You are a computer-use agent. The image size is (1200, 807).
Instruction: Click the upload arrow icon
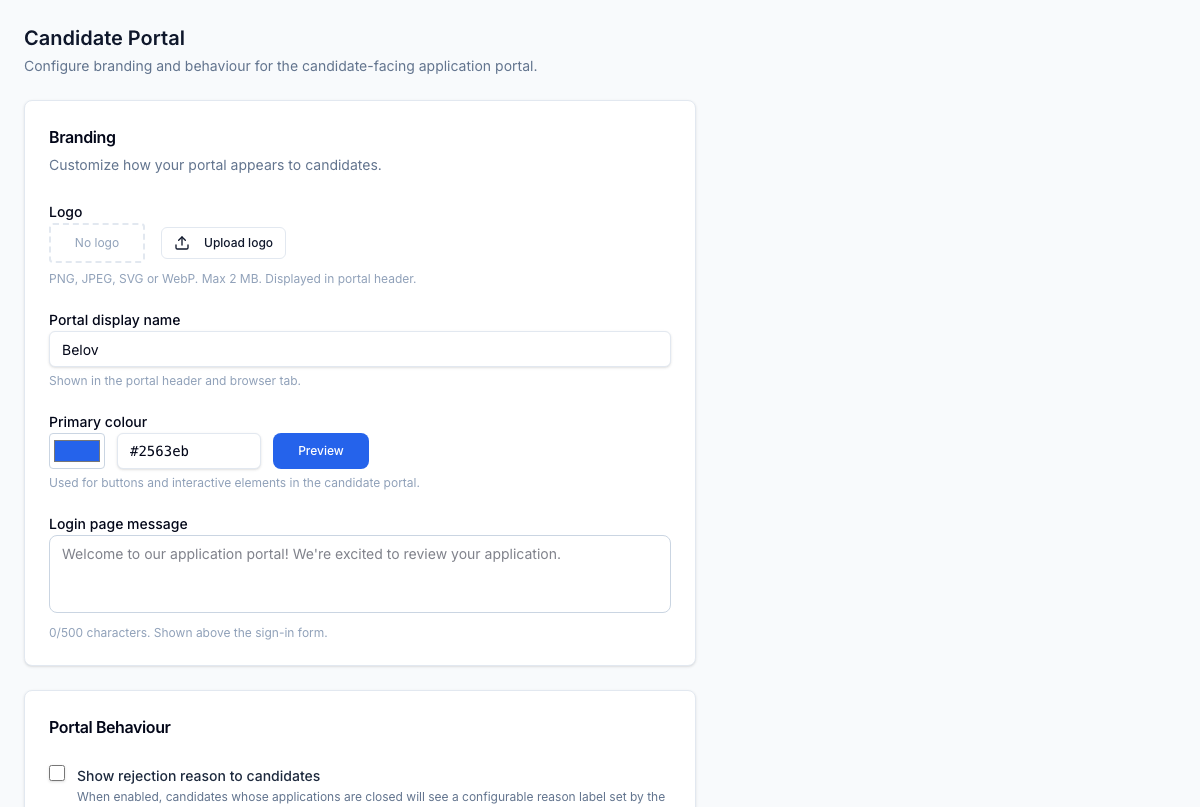point(182,243)
